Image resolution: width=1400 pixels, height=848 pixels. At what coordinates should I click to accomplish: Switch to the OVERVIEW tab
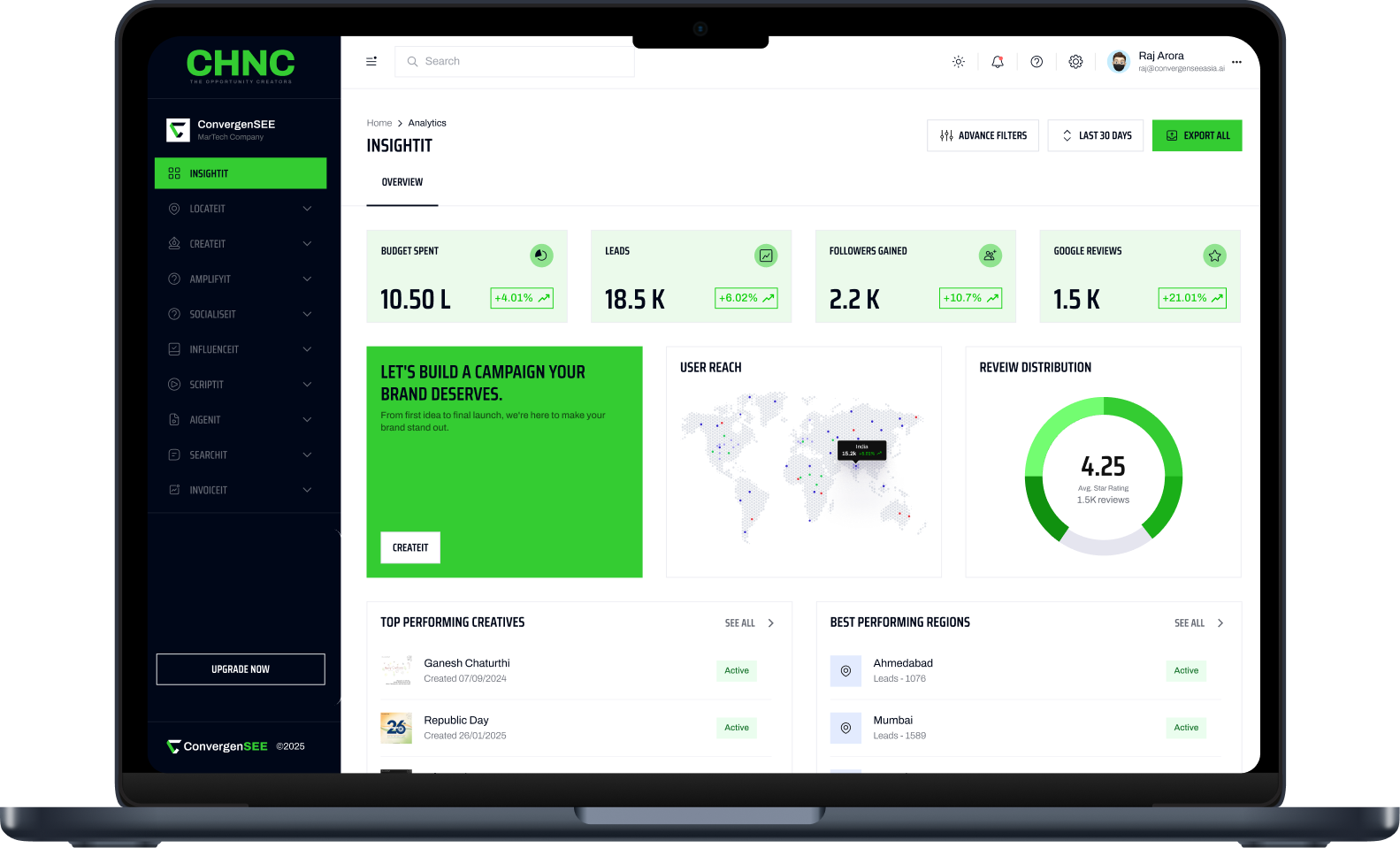[x=402, y=182]
